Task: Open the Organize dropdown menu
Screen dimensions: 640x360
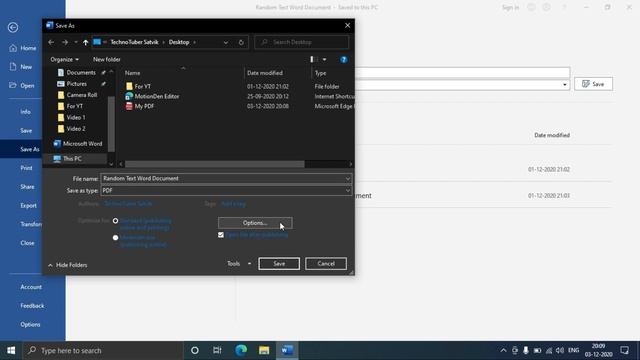Action: coord(64,60)
